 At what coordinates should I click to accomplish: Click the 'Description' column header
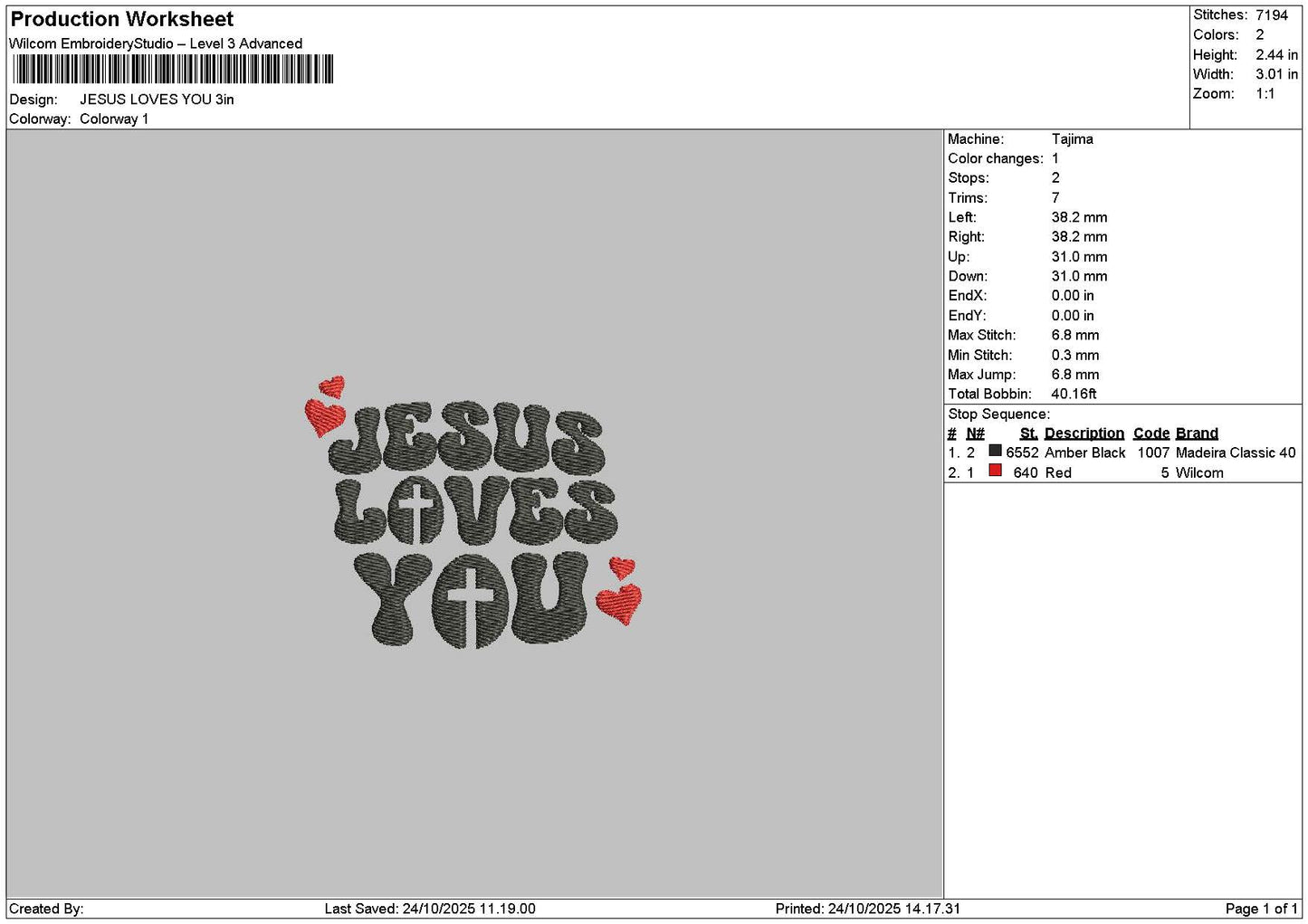click(1084, 433)
